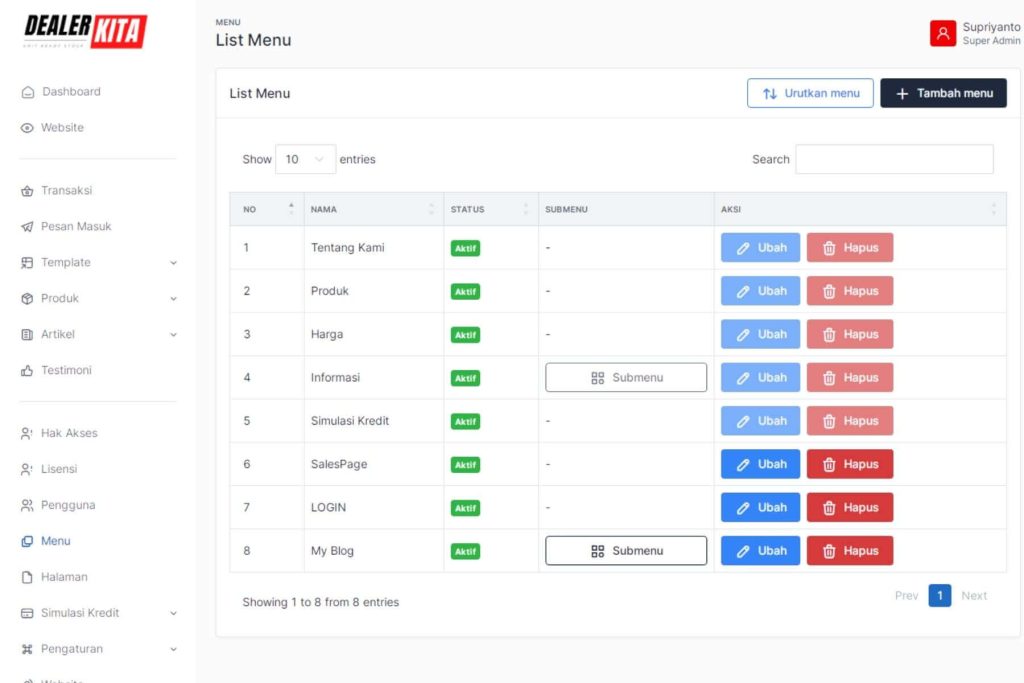Expand the Artikel sidebar section
The width and height of the screenshot is (1024, 683).
[98, 335]
